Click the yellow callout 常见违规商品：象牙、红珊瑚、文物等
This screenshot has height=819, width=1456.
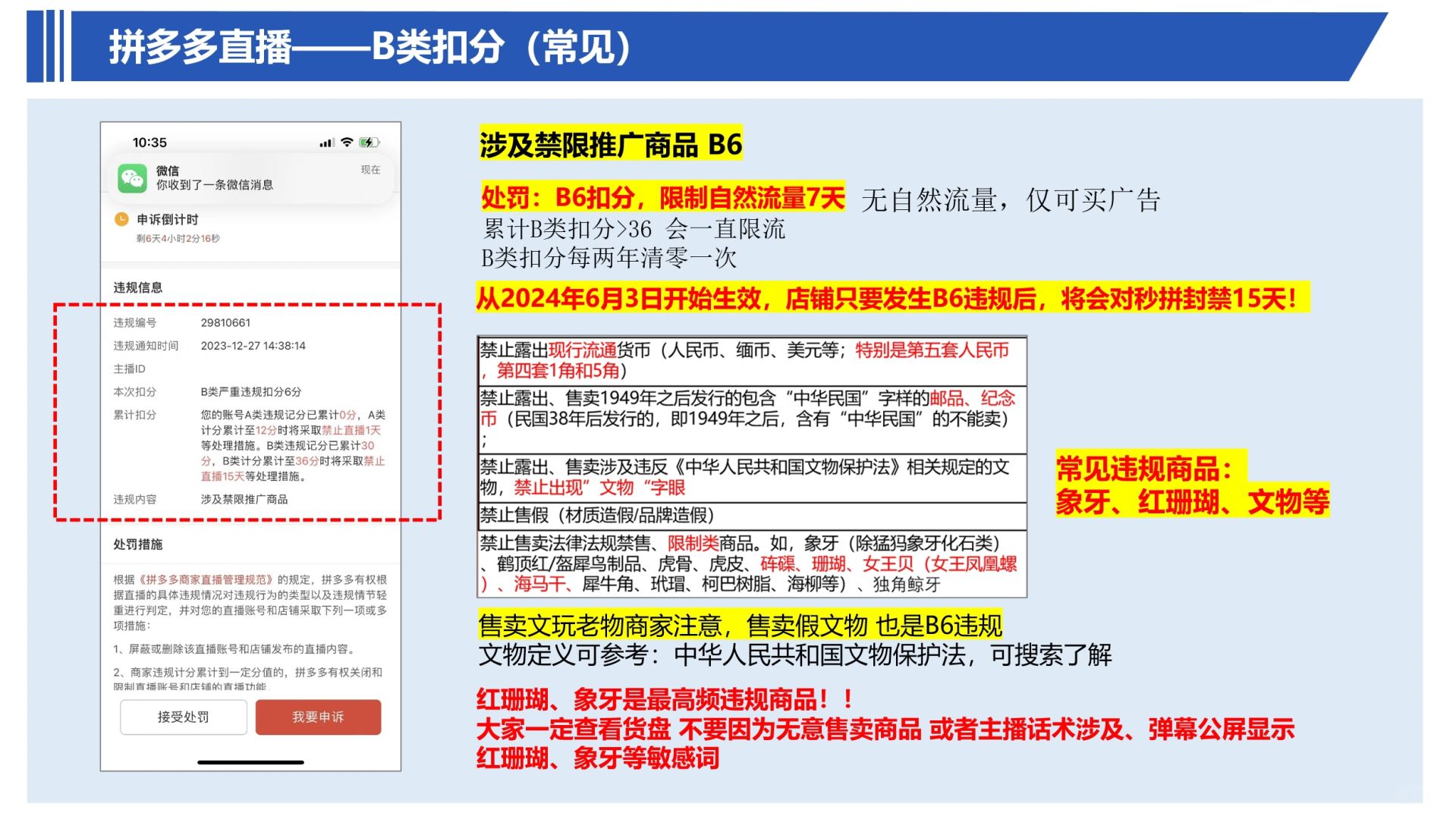(1192, 485)
